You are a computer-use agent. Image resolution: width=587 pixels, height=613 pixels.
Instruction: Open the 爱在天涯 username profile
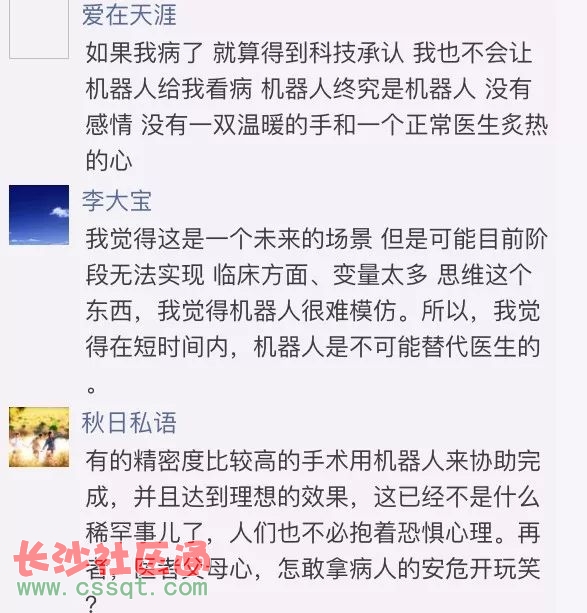129,15
